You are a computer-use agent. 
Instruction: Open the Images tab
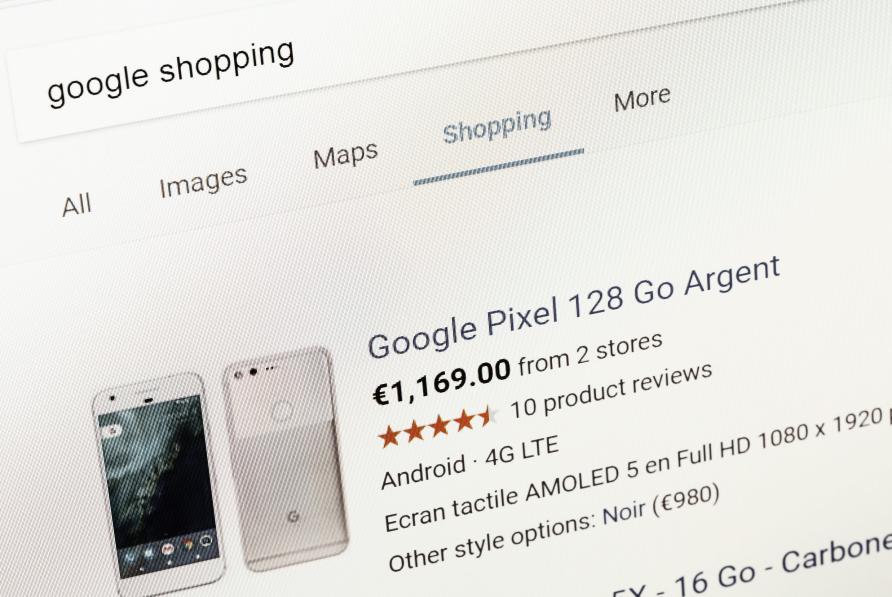coord(203,182)
